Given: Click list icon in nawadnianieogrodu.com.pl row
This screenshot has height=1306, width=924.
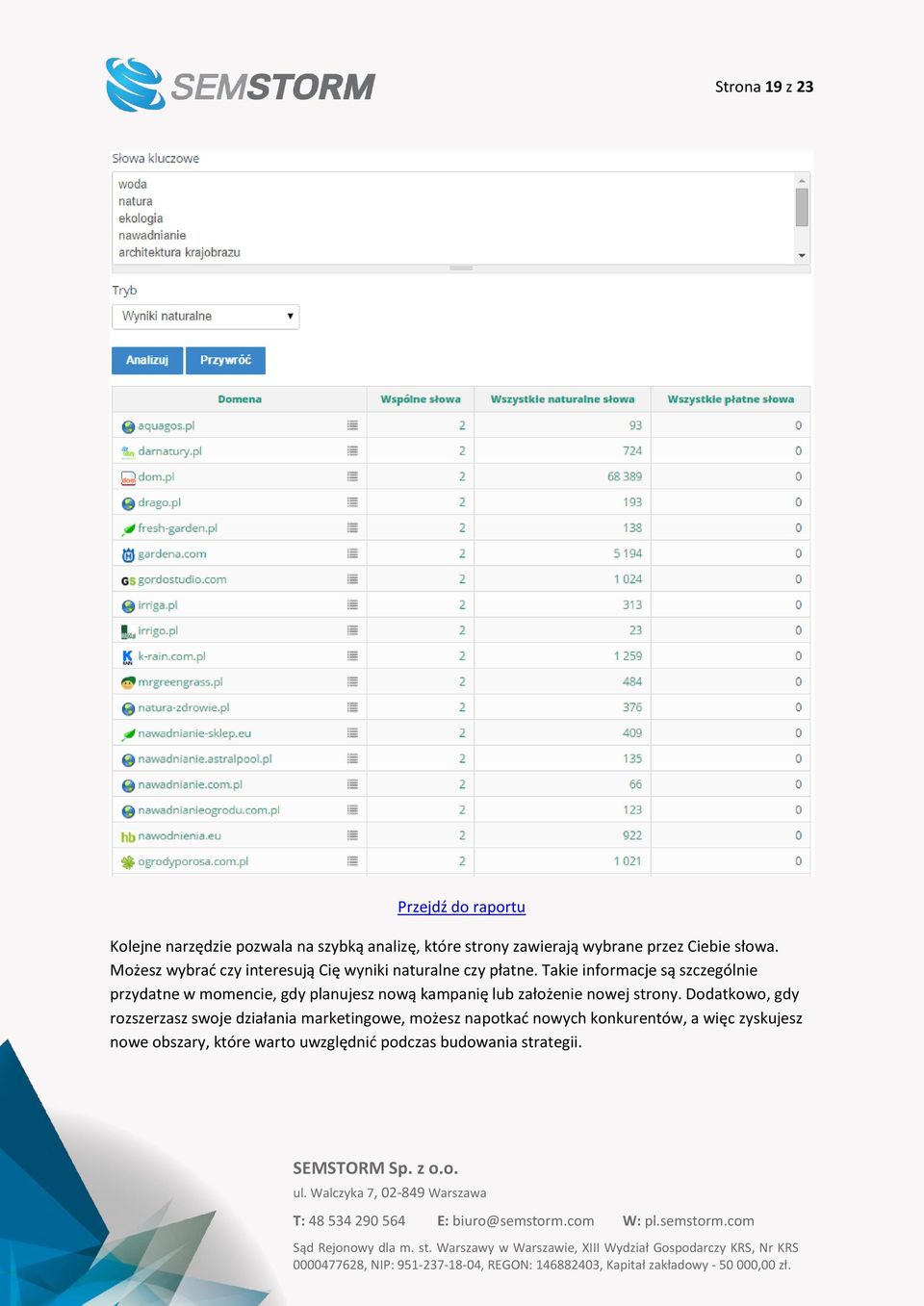Looking at the screenshot, I should click(x=352, y=810).
